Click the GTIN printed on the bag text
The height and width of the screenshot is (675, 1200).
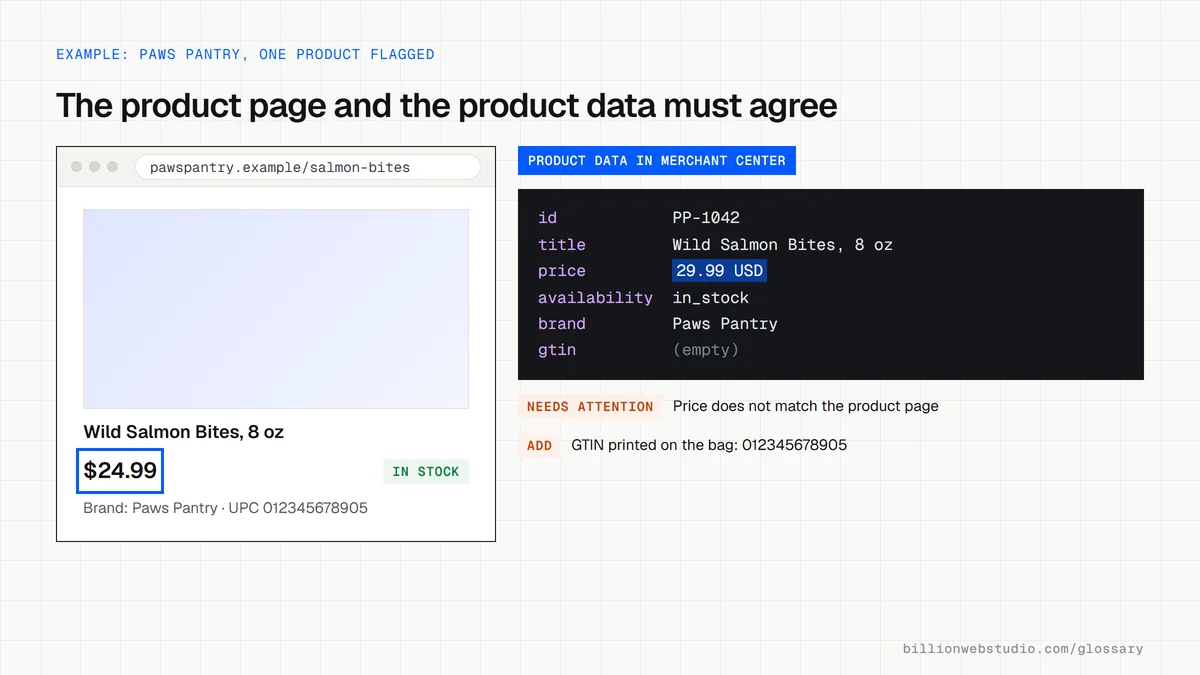[709, 445]
